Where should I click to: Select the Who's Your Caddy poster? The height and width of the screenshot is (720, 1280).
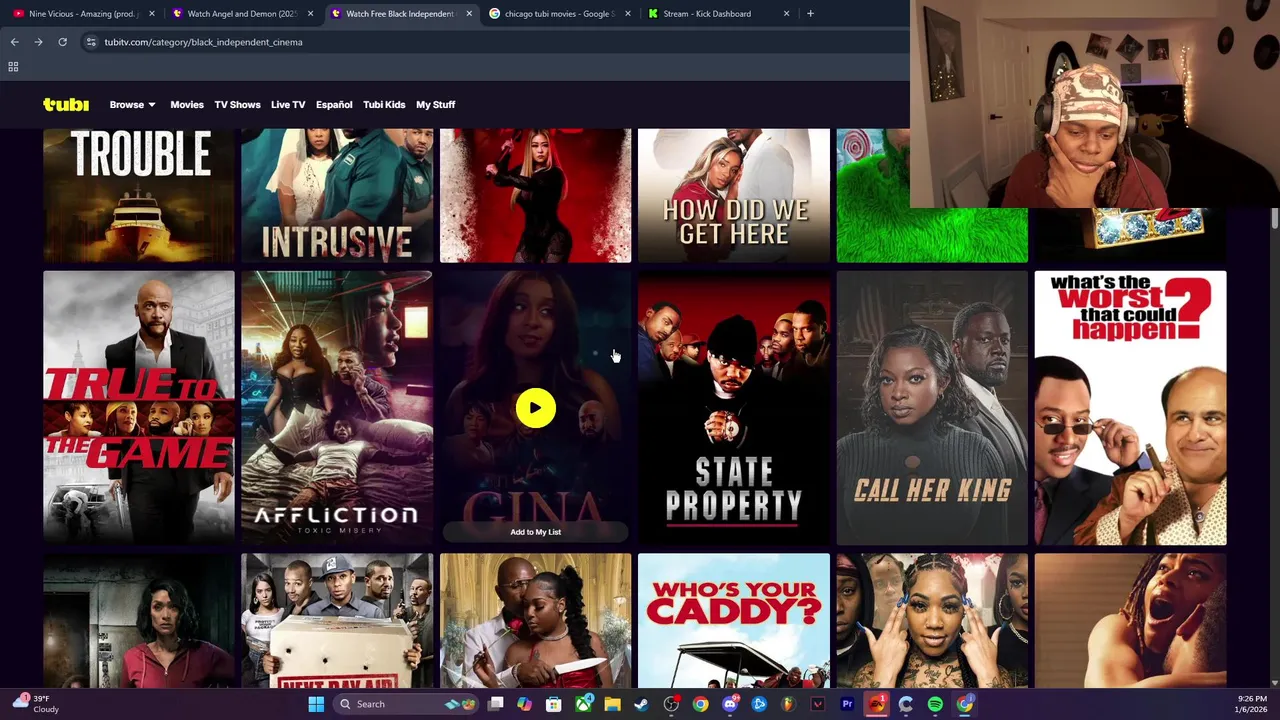coord(734,620)
